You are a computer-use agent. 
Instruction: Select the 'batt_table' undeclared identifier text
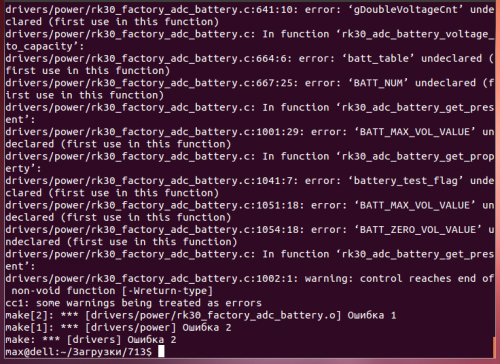coord(378,59)
